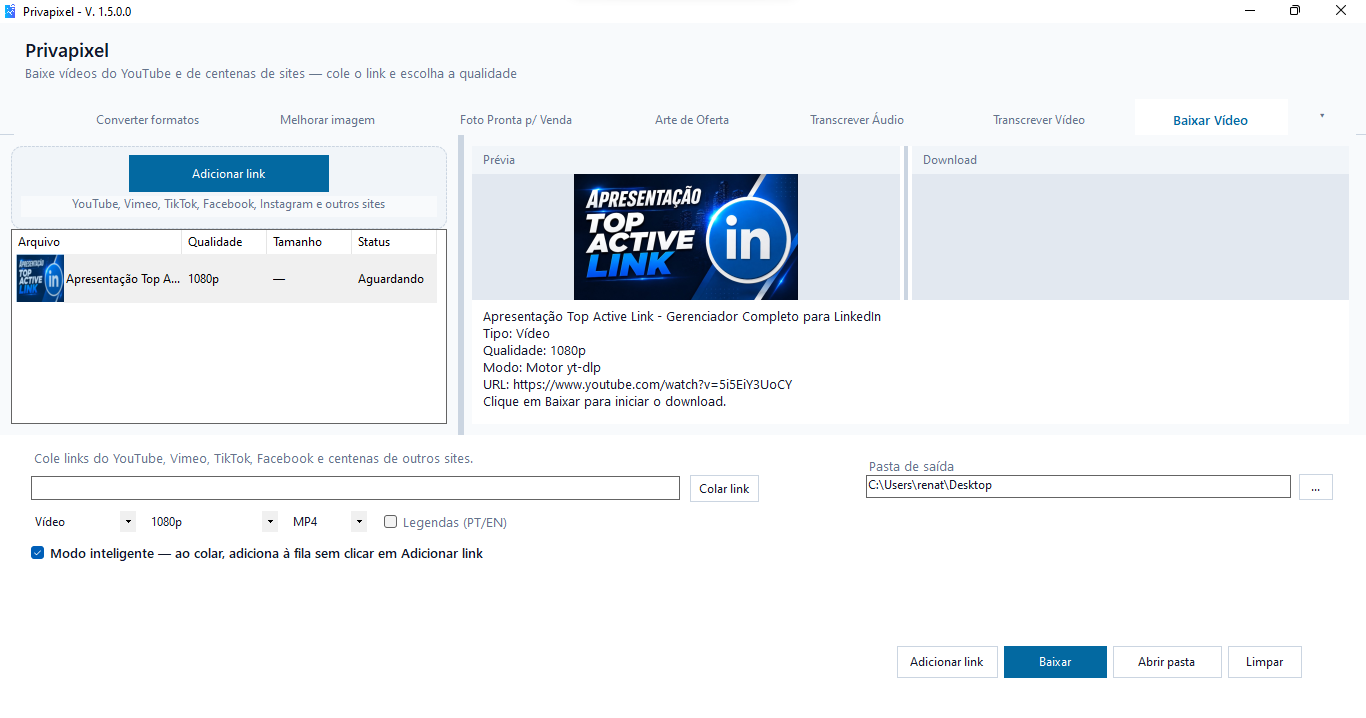Click the Colar link button

click(x=724, y=489)
